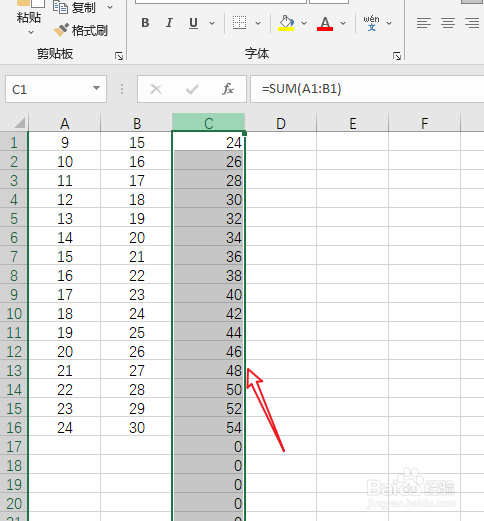The height and width of the screenshot is (521, 484).
Task: Select column C header
Action: coord(209,123)
